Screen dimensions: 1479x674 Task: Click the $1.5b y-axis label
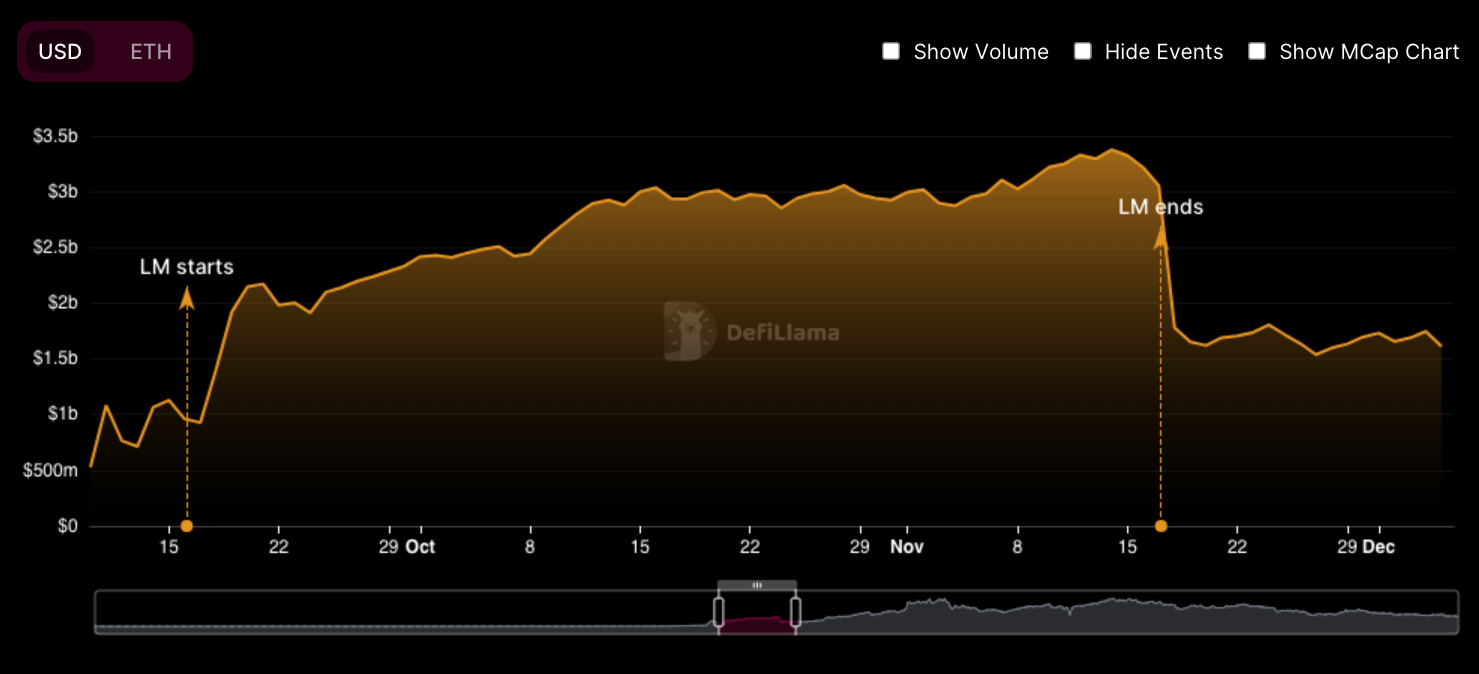[x=57, y=359]
